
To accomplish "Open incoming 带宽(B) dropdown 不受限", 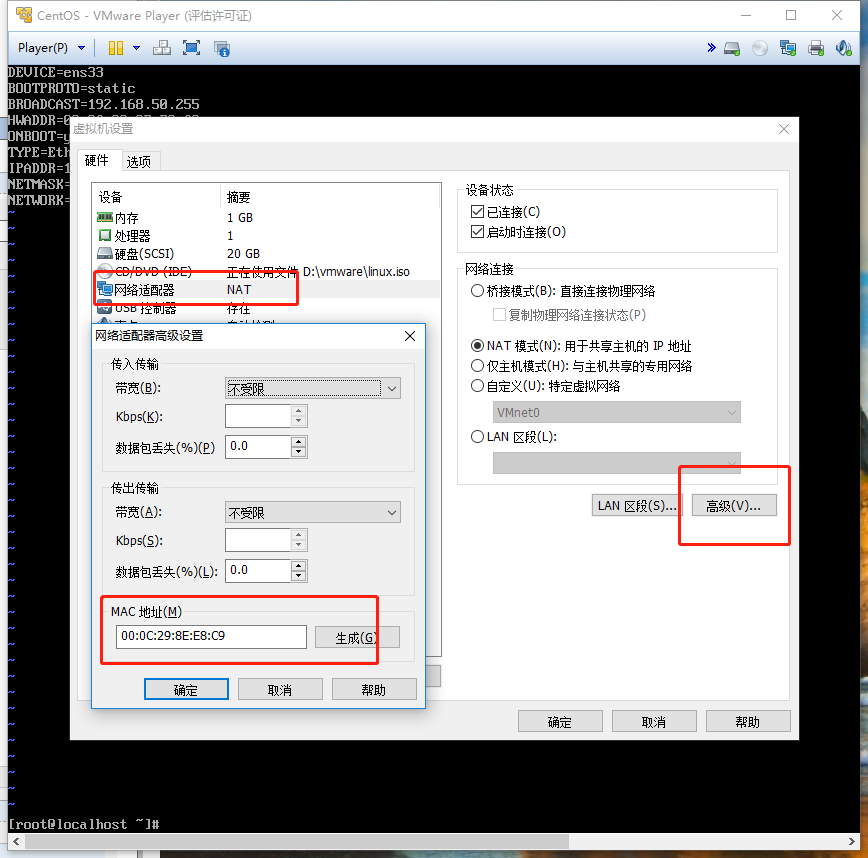I will tap(313, 388).
